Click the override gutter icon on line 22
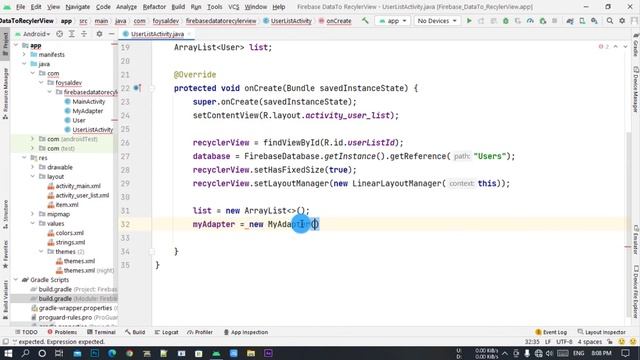 pyautogui.click(x=137, y=88)
